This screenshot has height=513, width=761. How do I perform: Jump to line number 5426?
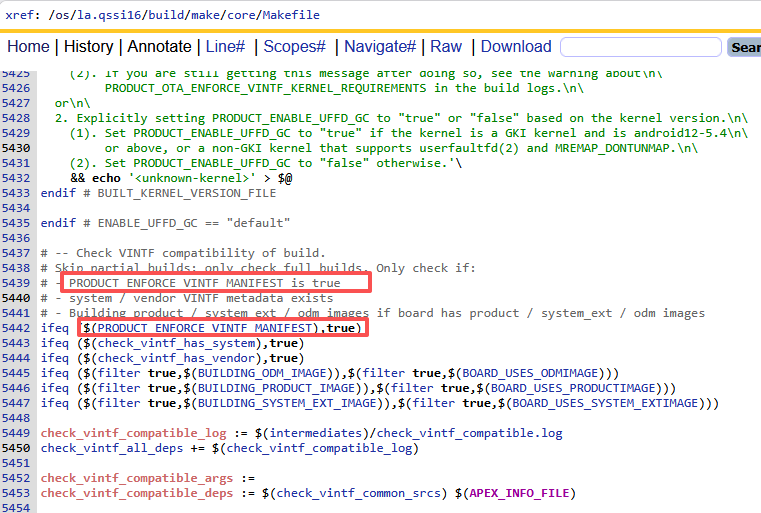(16, 88)
